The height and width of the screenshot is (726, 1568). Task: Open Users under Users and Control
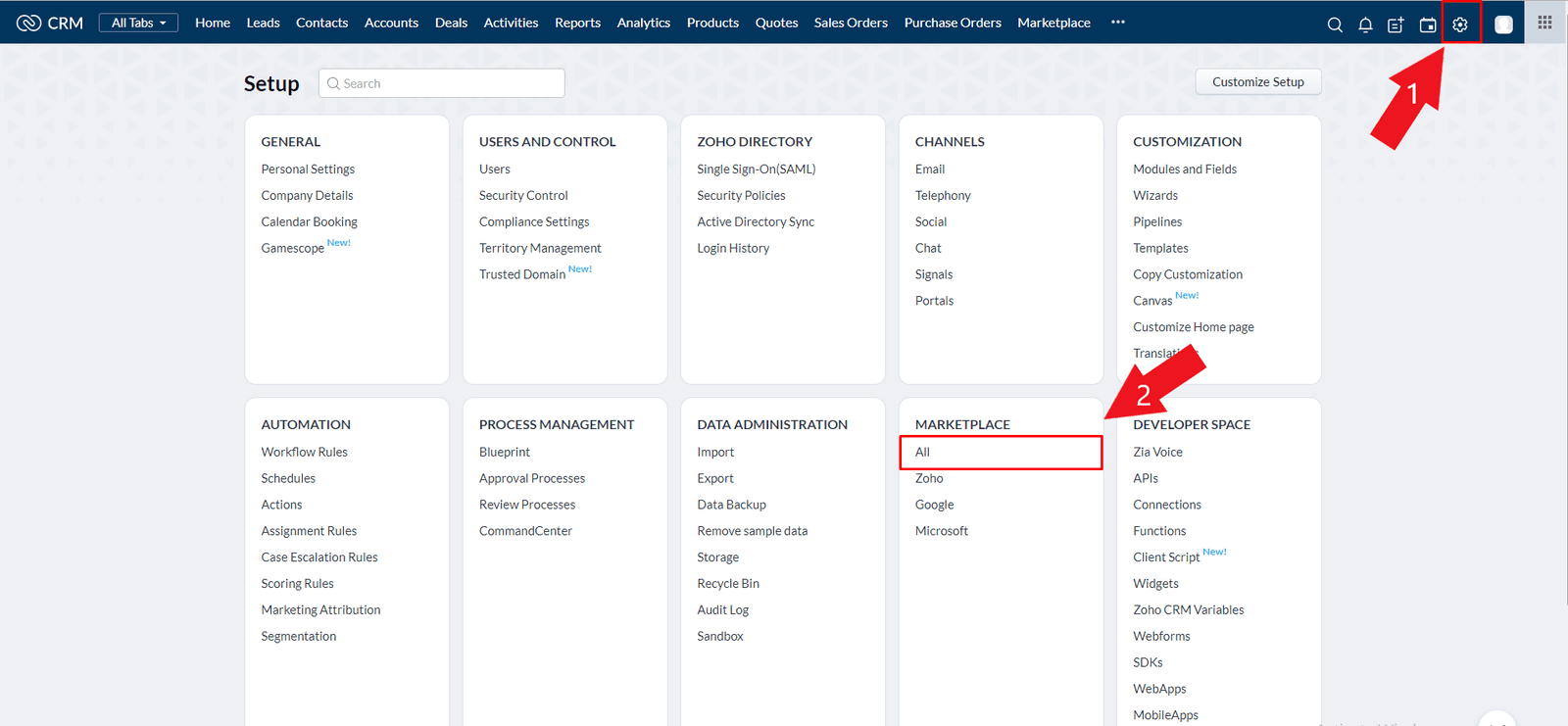click(x=495, y=169)
